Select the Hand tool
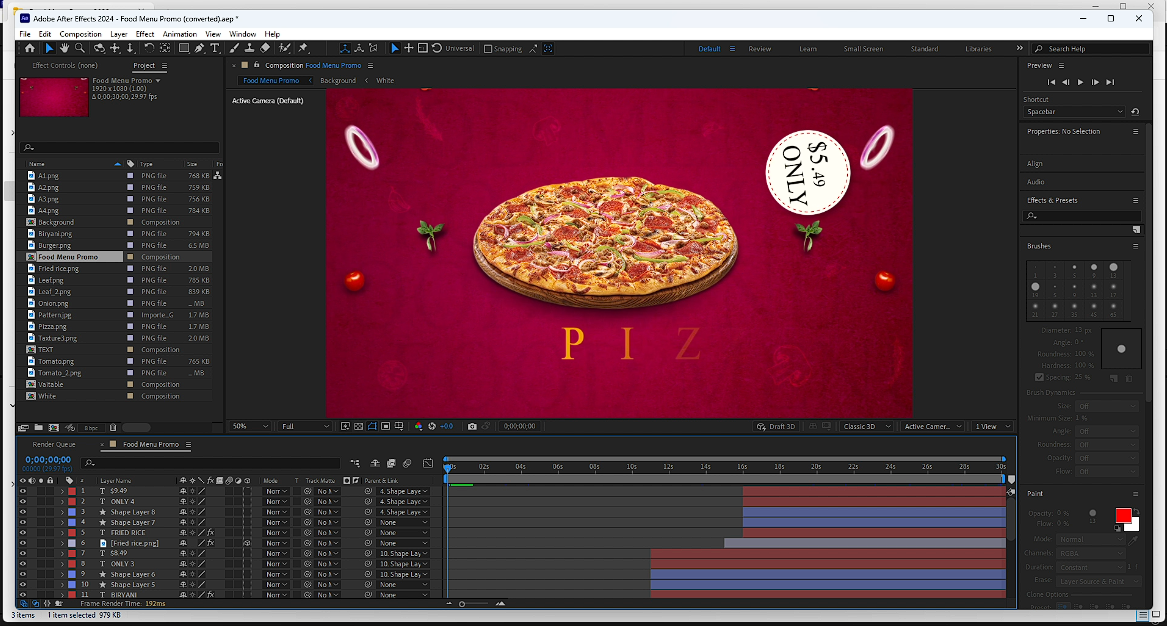 pos(65,48)
